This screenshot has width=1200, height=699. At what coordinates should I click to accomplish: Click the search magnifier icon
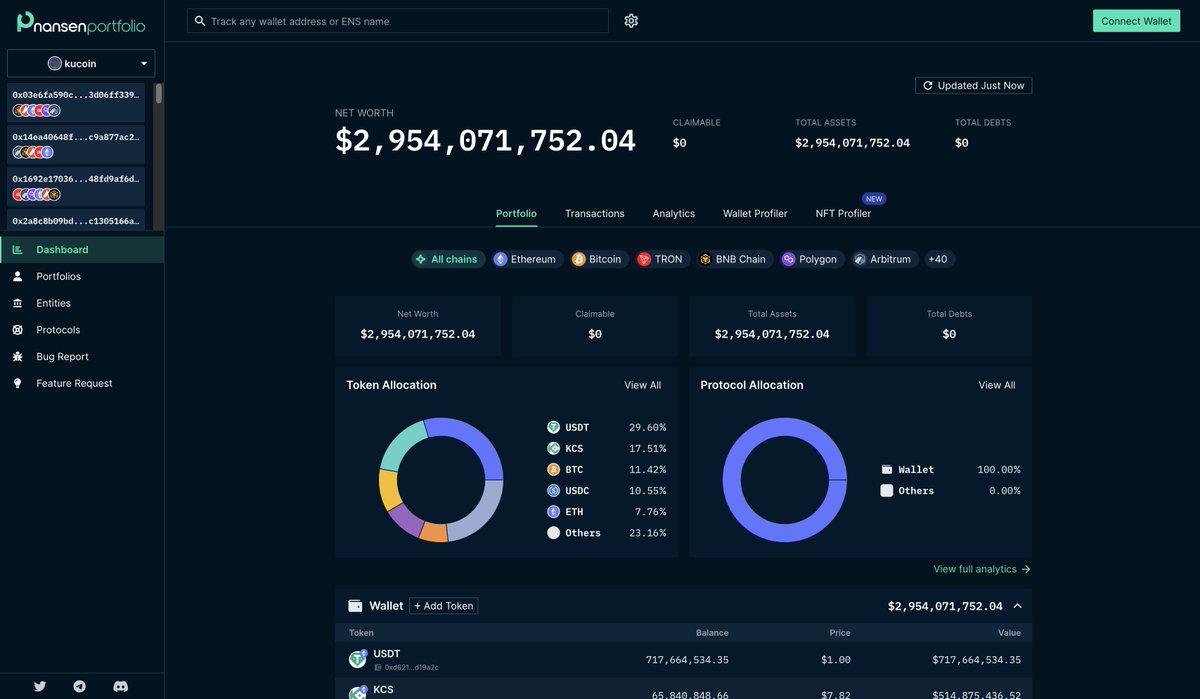coord(200,21)
